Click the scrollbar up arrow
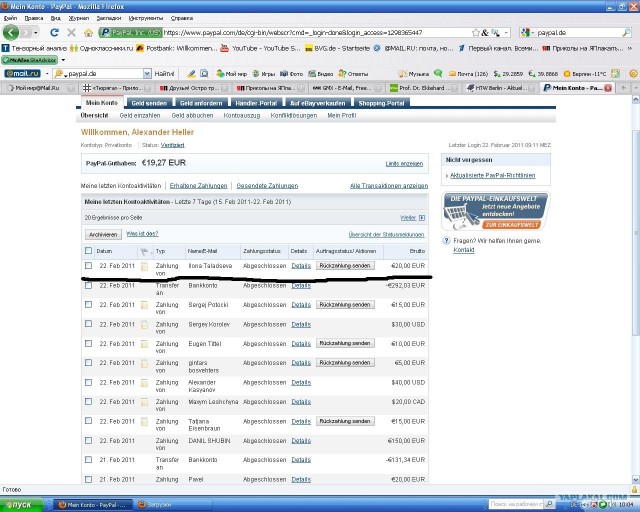 coord(635,100)
